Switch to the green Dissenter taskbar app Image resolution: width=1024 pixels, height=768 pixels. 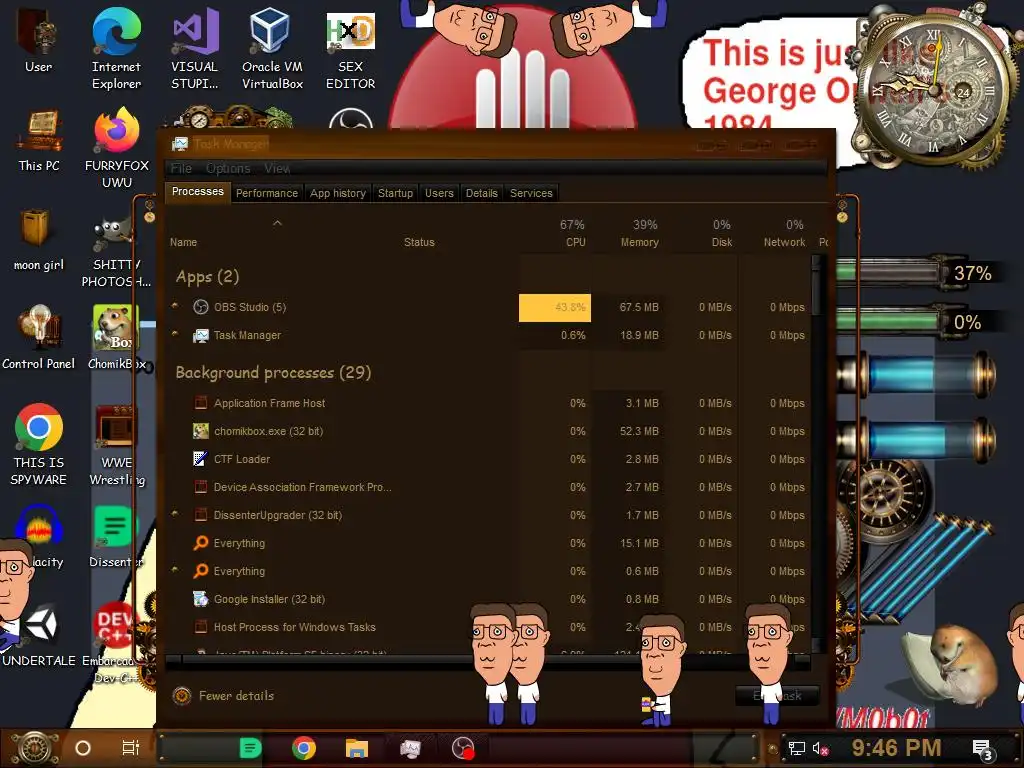250,748
